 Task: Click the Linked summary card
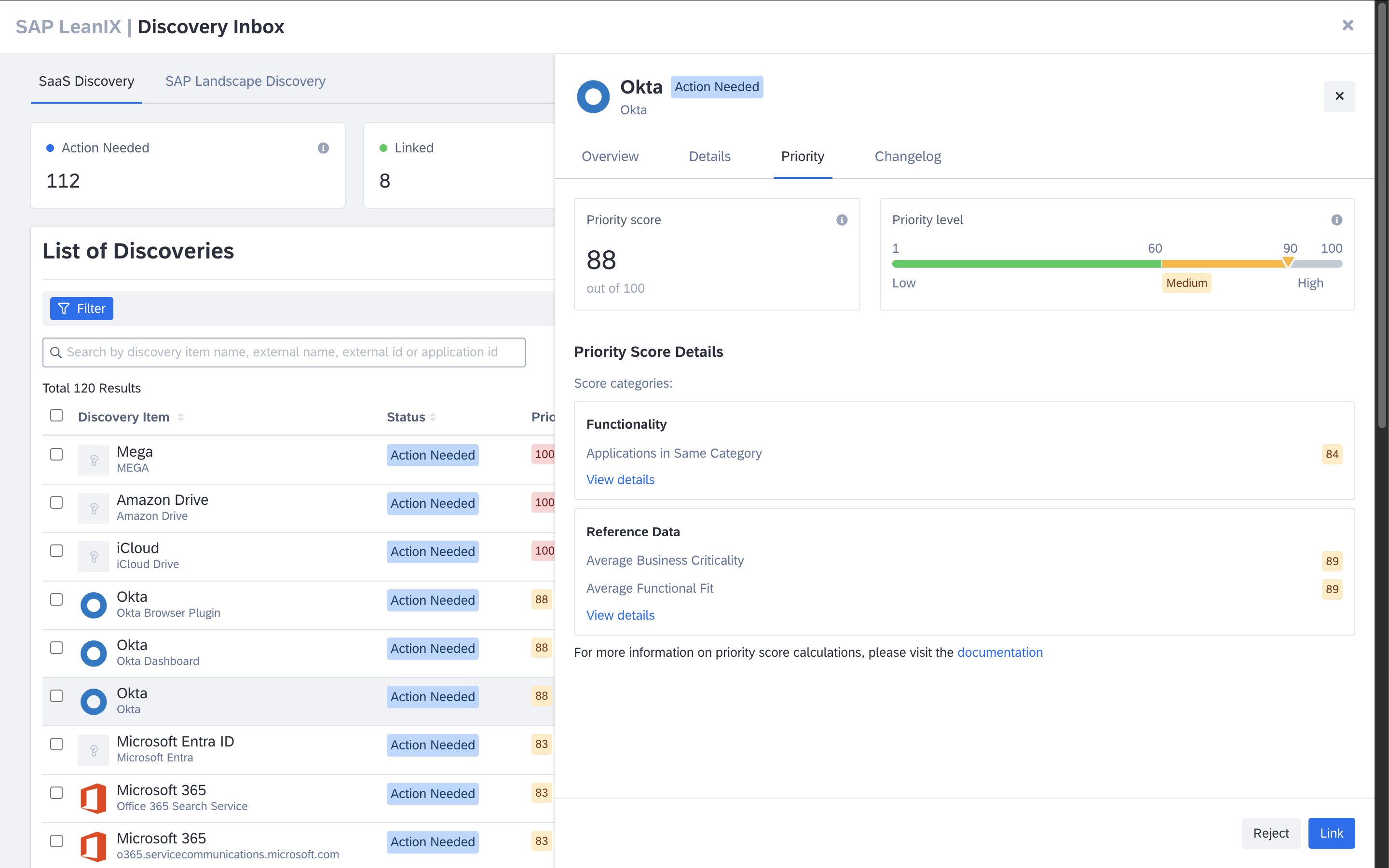click(x=459, y=165)
